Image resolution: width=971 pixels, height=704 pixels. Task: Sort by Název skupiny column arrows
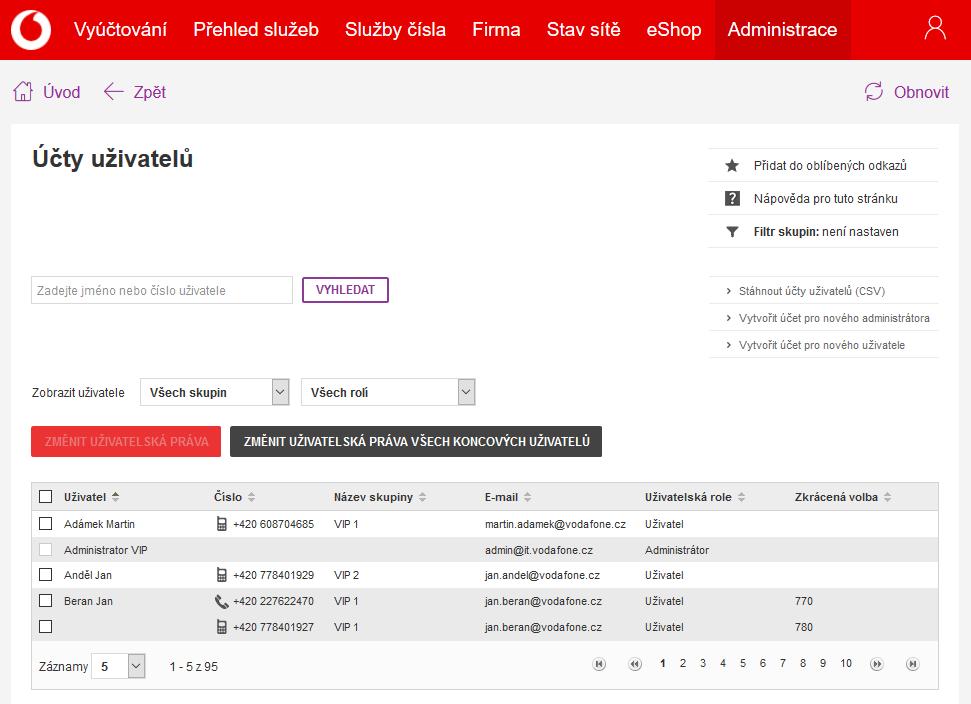422,497
